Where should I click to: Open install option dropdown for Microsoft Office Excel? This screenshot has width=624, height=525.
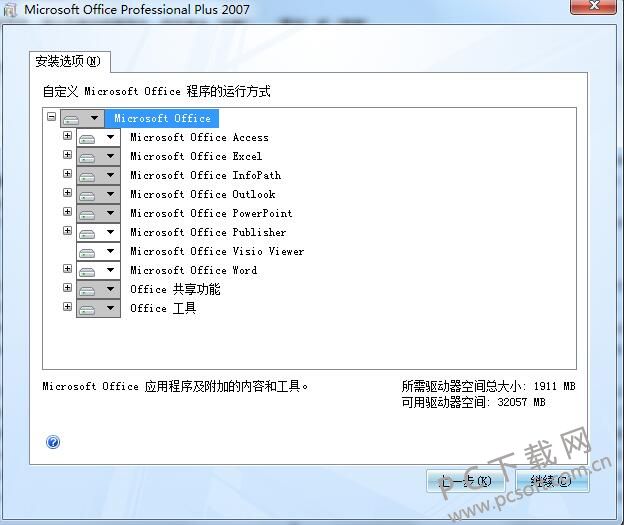coord(98,156)
